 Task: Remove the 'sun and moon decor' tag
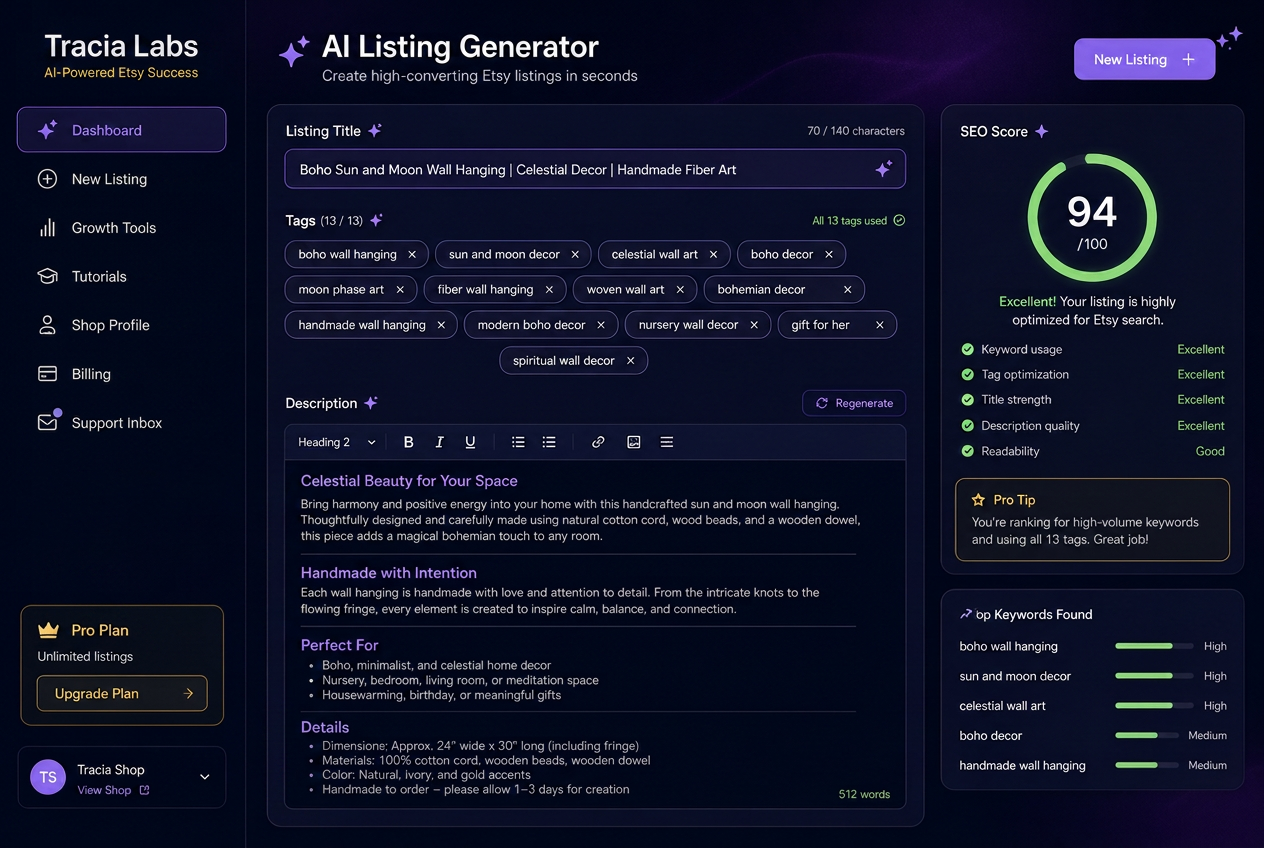pos(575,254)
